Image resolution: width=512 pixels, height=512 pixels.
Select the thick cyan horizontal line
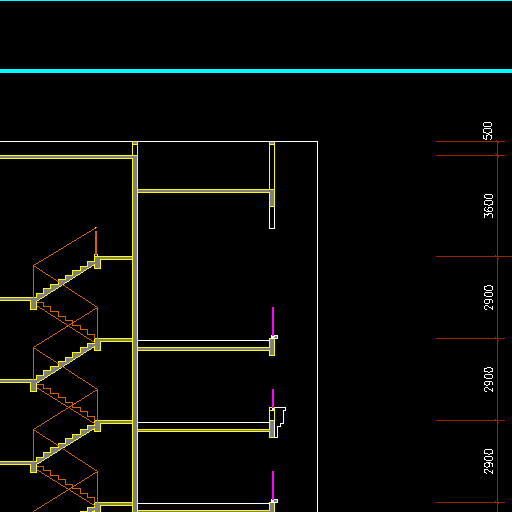click(x=256, y=71)
